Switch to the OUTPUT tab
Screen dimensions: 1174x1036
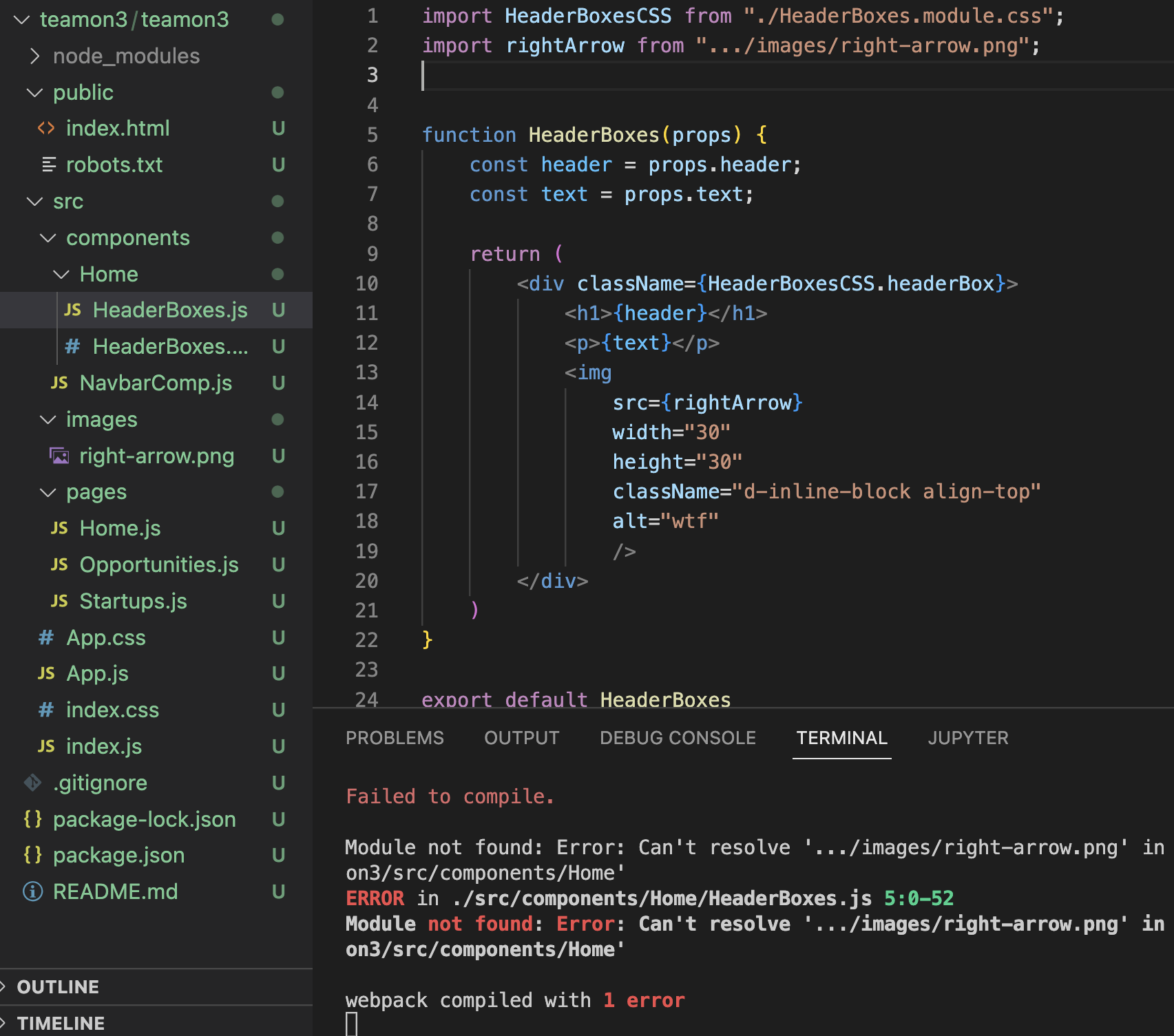point(521,738)
